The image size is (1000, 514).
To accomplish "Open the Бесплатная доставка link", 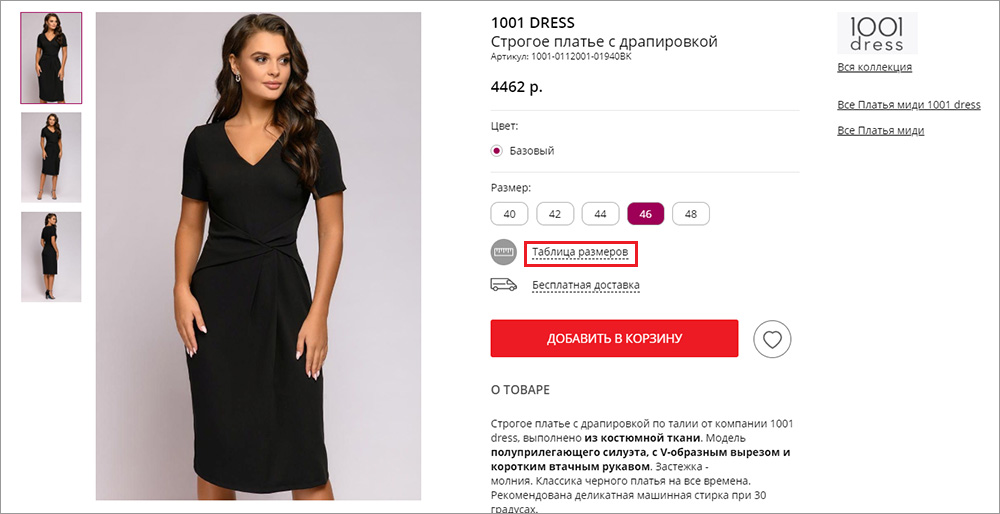I will pyautogui.click(x=586, y=285).
